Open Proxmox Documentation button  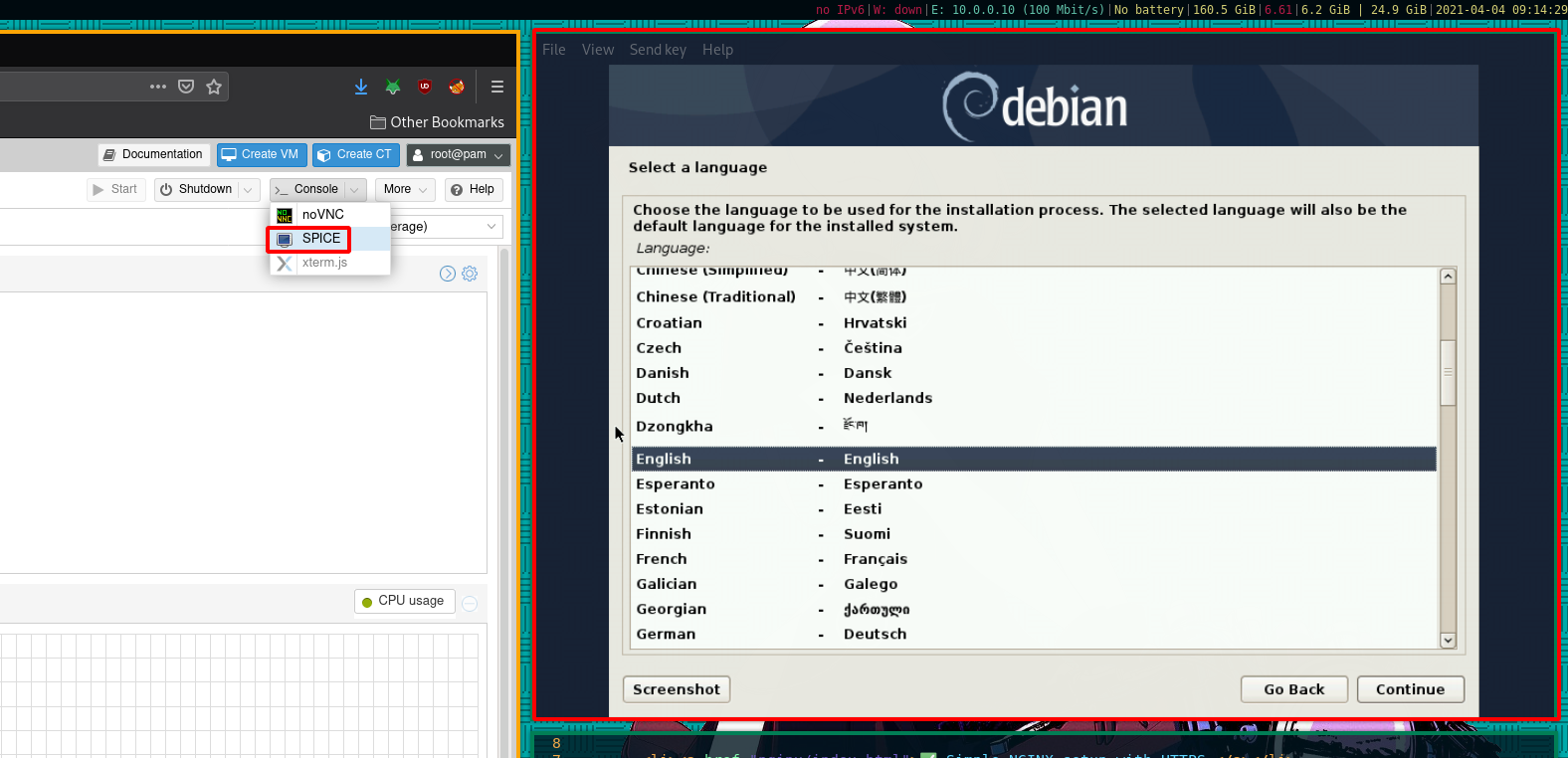[153, 154]
